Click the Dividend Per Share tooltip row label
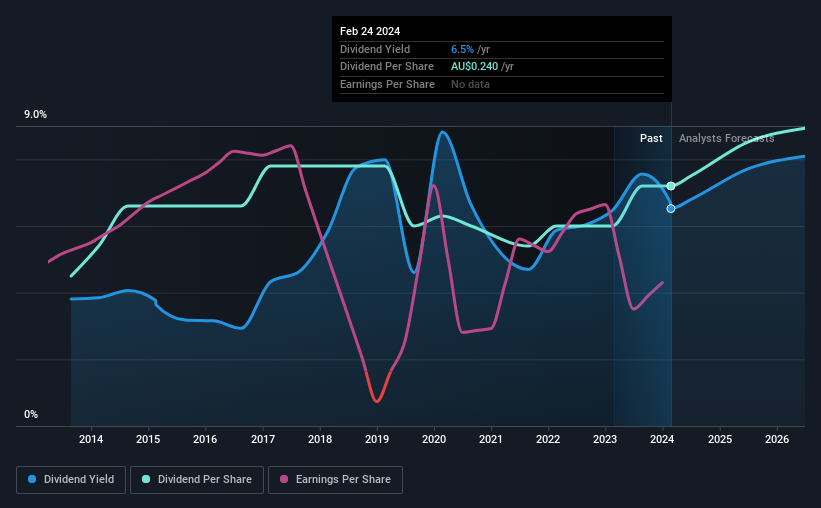821x508 pixels. (387, 67)
